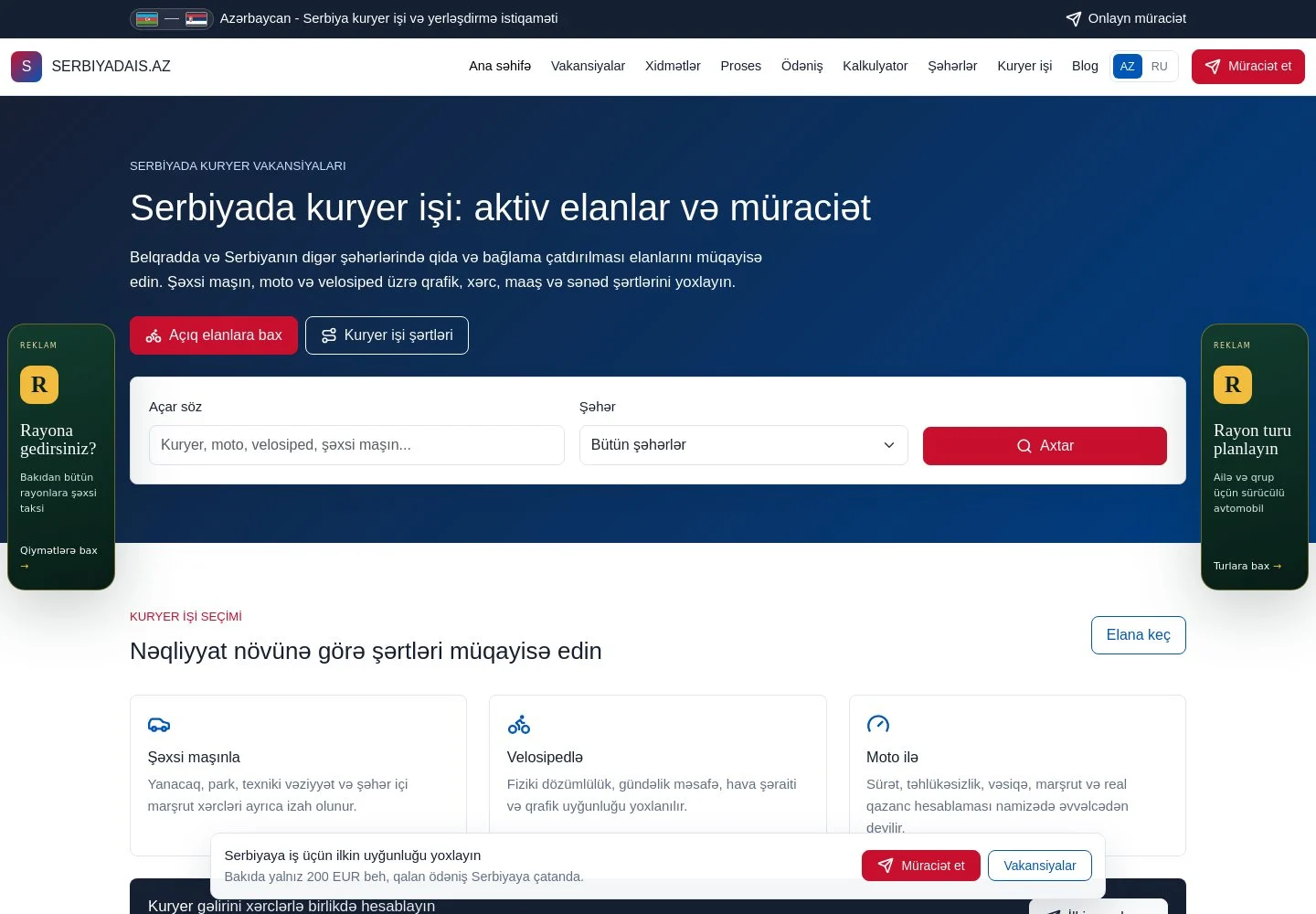Open Ödəniş navigation link
1316x914 pixels.
tap(802, 67)
